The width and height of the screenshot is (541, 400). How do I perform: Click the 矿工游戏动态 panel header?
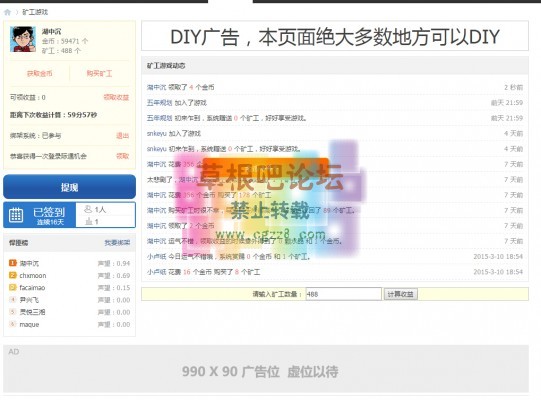tap(335, 66)
